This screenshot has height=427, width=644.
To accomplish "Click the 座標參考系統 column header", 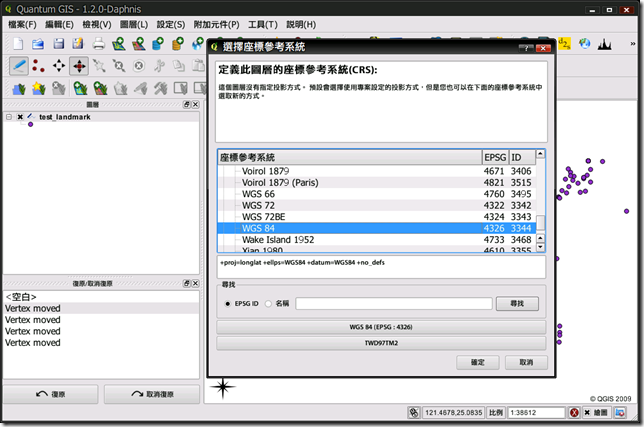I will coord(350,157).
